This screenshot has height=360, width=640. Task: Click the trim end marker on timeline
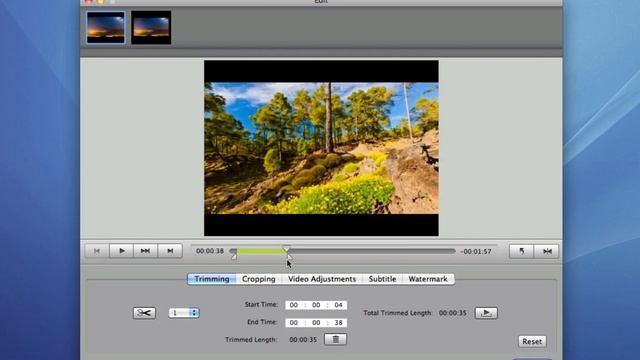coord(289,256)
